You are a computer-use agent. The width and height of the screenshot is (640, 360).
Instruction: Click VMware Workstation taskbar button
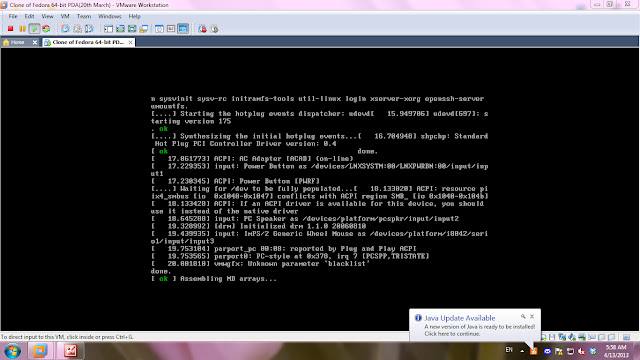pos(40,351)
